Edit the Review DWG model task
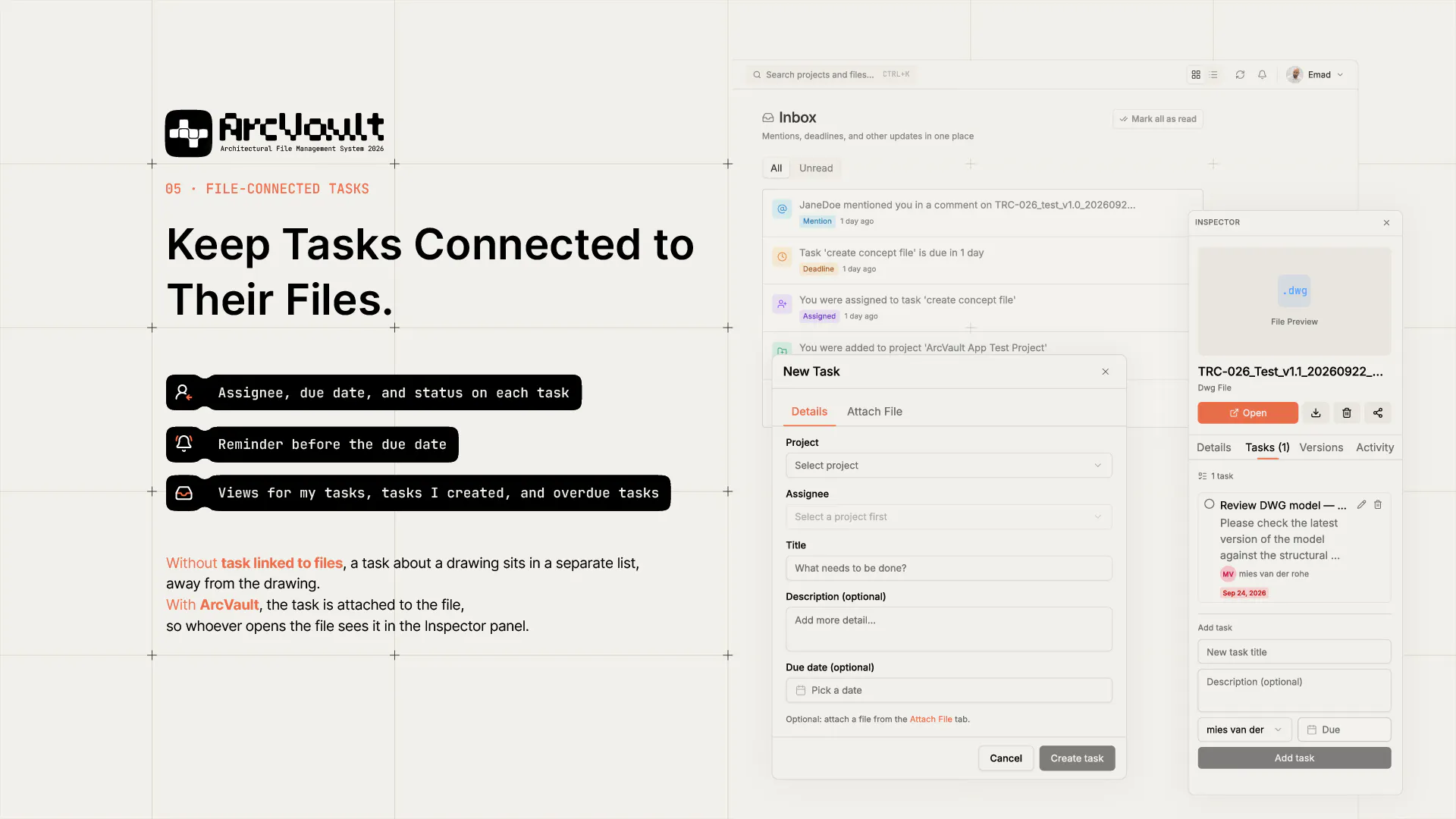1456x819 pixels. [1361, 504]
